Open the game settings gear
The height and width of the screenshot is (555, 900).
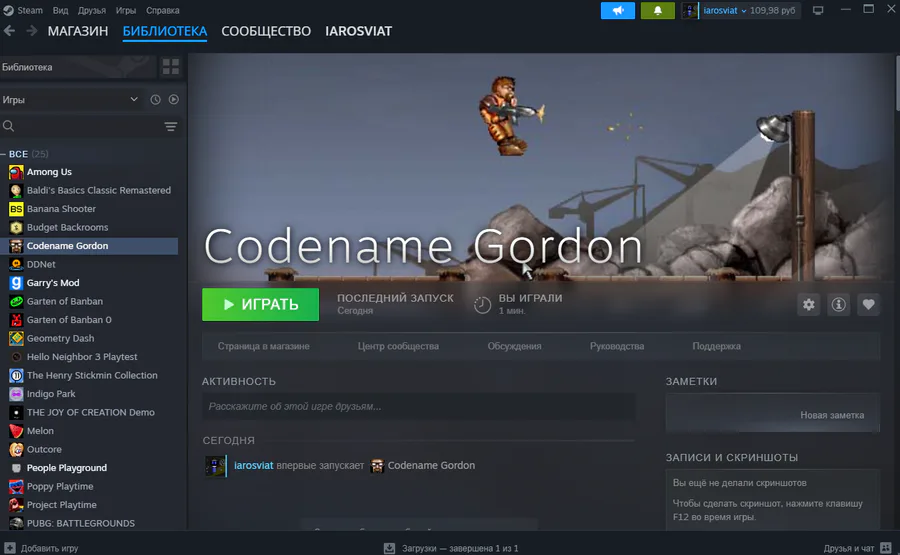[808, 305]
